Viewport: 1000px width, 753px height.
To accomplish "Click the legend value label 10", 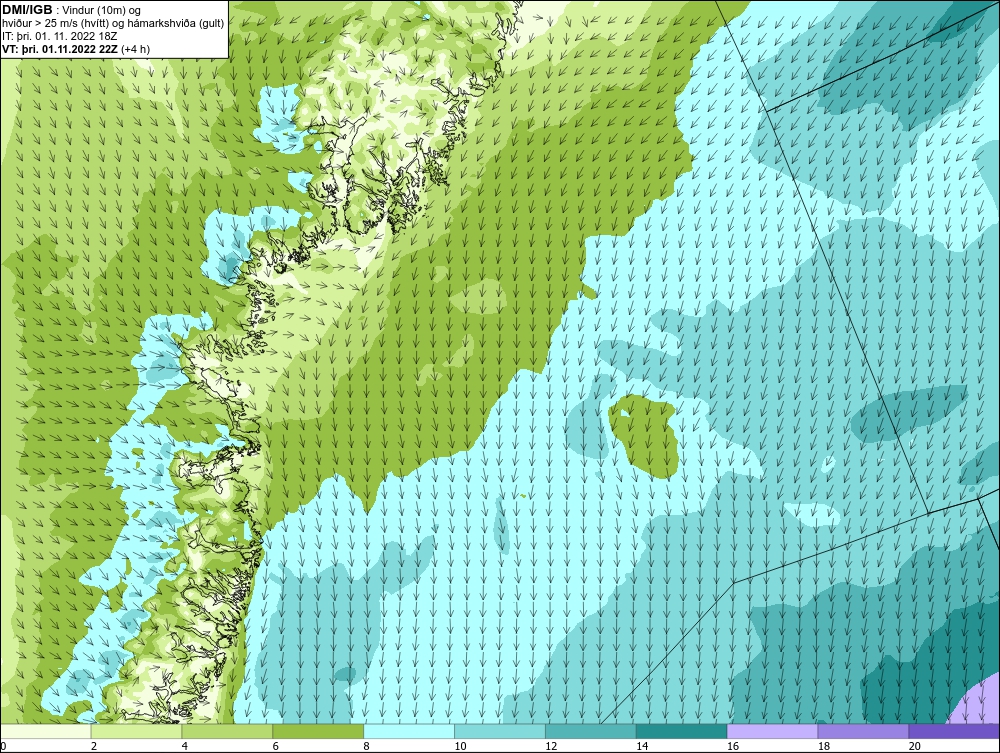I will 460,746.
